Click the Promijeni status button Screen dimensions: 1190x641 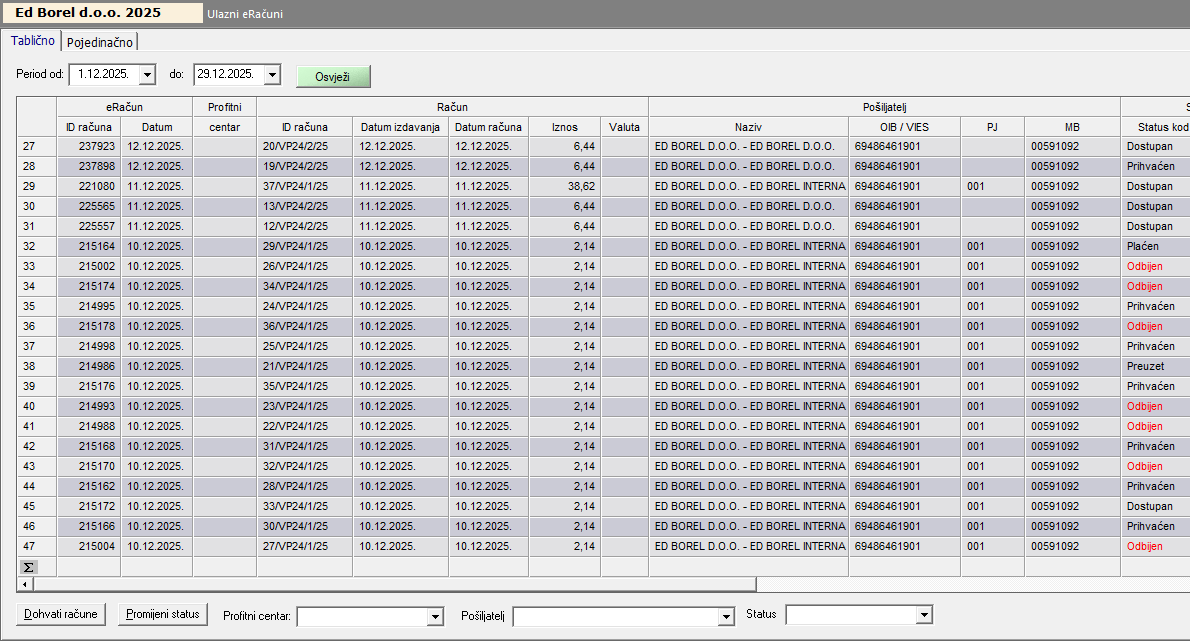tap(163, 614)
